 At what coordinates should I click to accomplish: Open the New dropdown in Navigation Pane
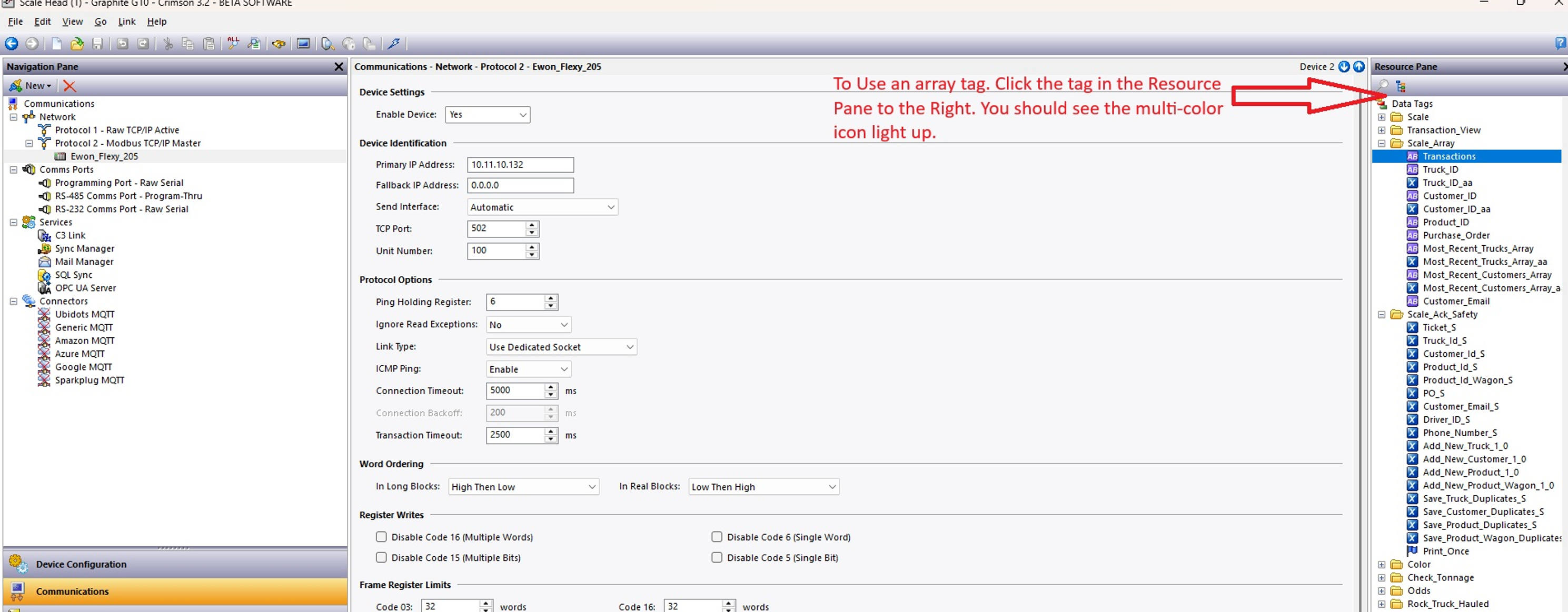click(31, 86)
